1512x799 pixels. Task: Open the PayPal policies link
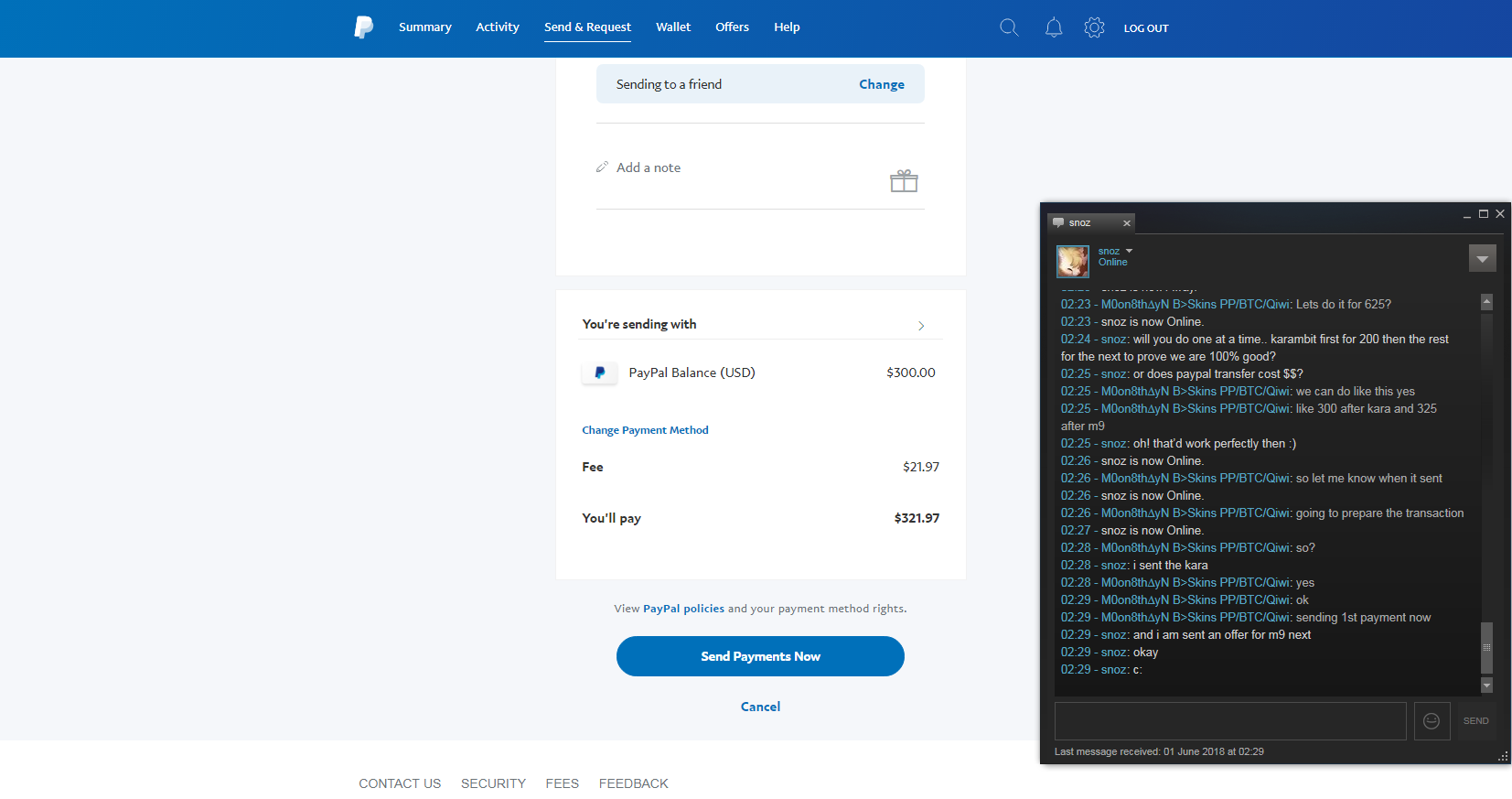683,609
